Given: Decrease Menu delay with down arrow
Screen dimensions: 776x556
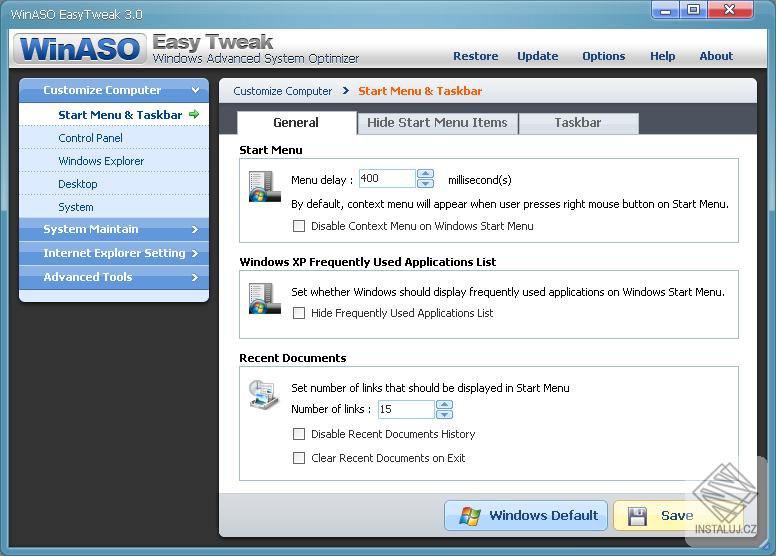Looking at the screenshot, I should click(426, 183).
